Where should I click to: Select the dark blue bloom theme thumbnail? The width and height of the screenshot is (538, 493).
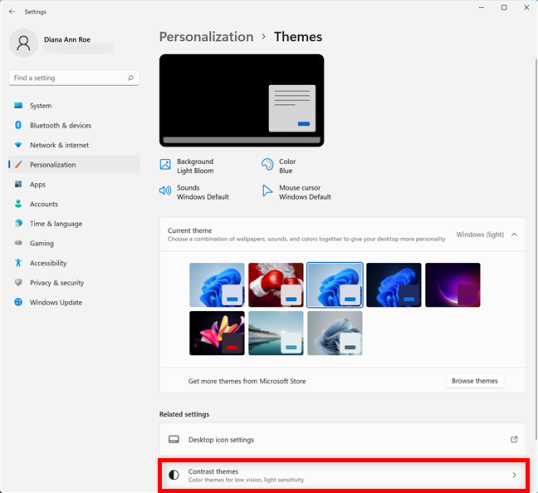[394, 285]
